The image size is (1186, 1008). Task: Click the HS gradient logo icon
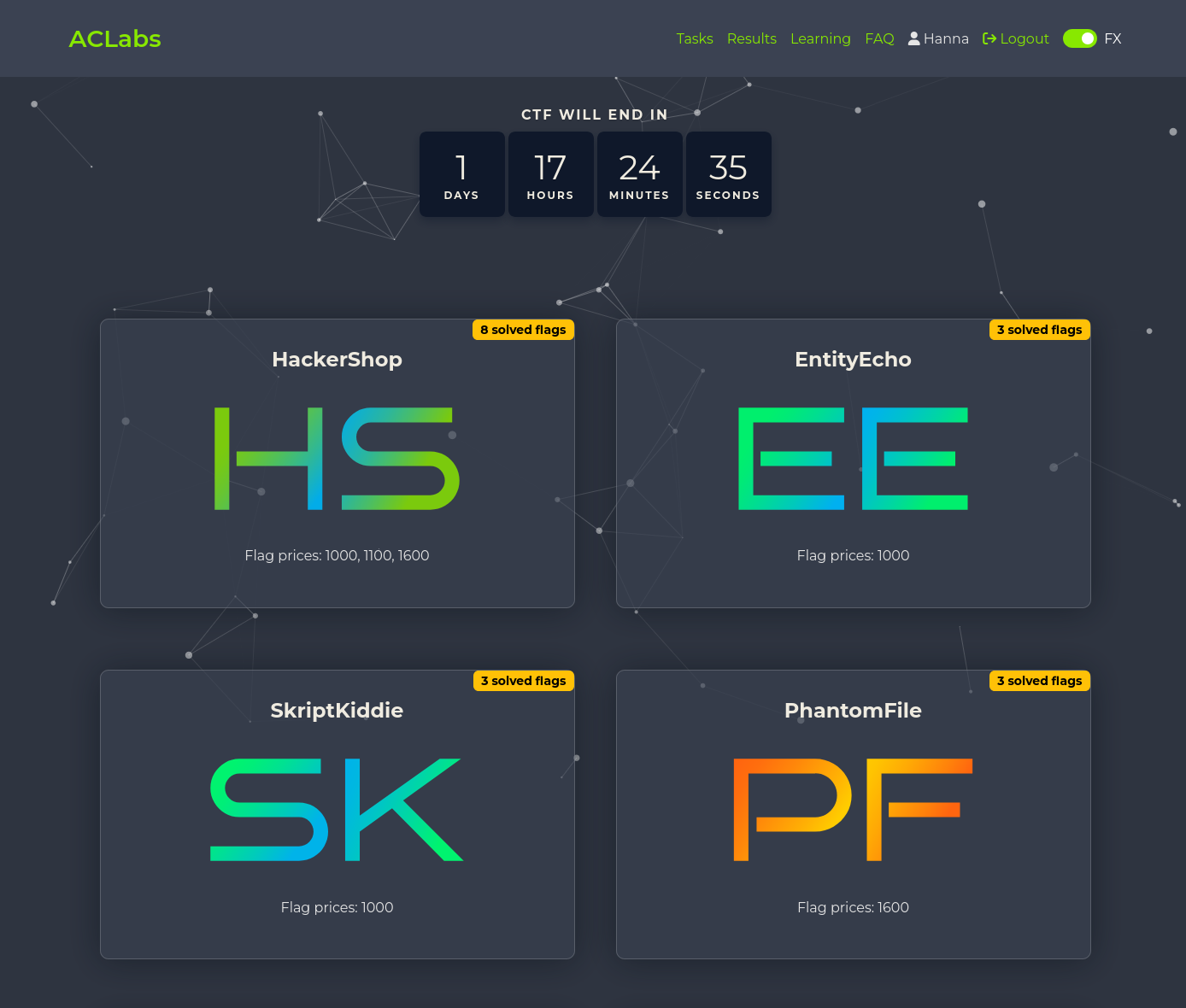pos(337,459)
